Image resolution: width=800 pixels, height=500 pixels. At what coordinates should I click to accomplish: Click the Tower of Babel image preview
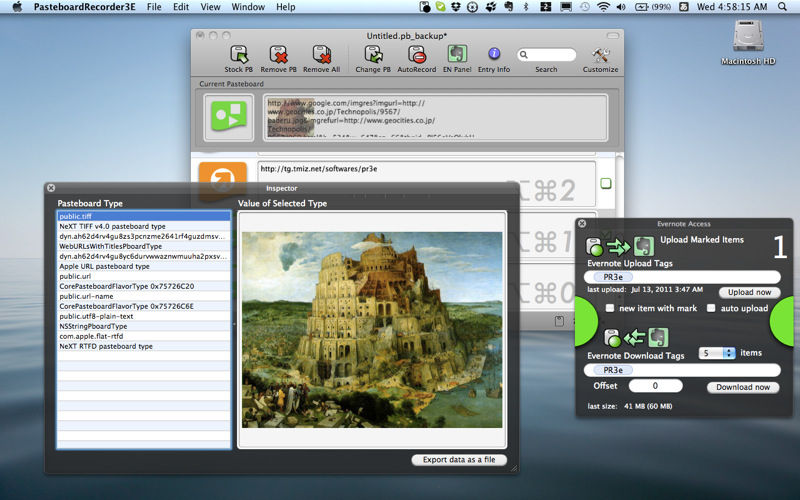(x=372, y=330)
